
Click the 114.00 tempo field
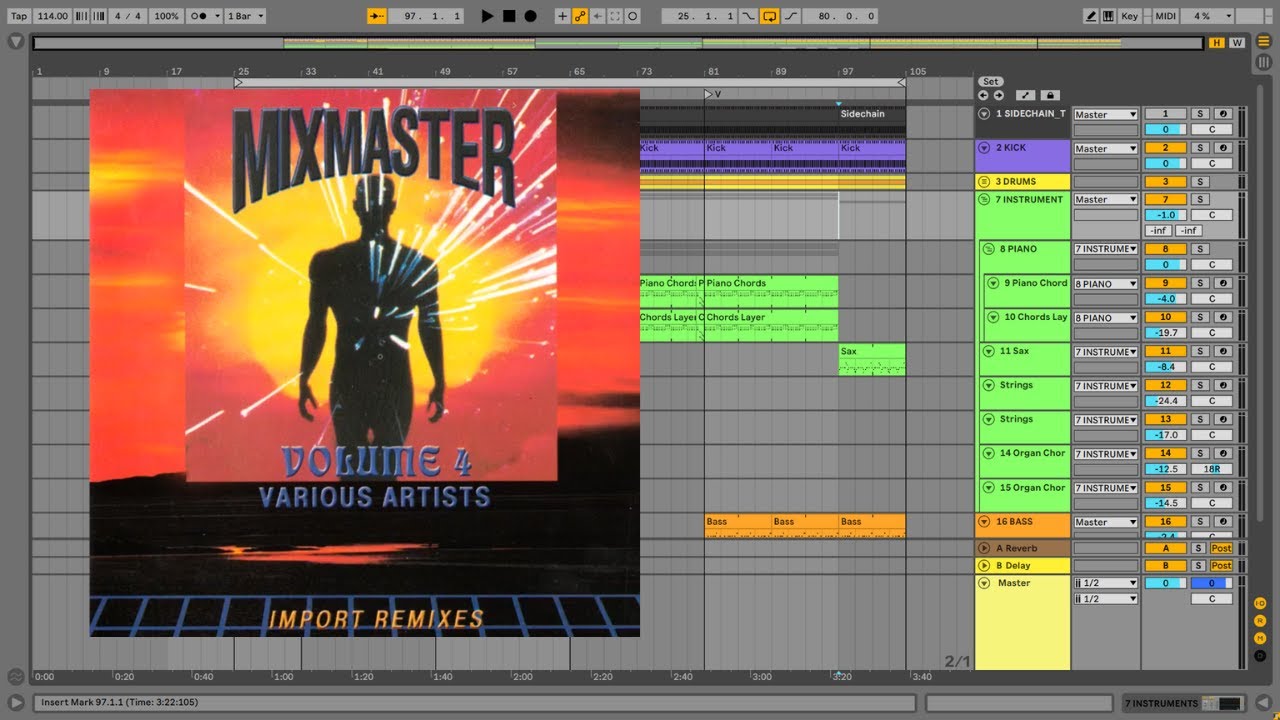pyautogui.click(x=53, y=16)
